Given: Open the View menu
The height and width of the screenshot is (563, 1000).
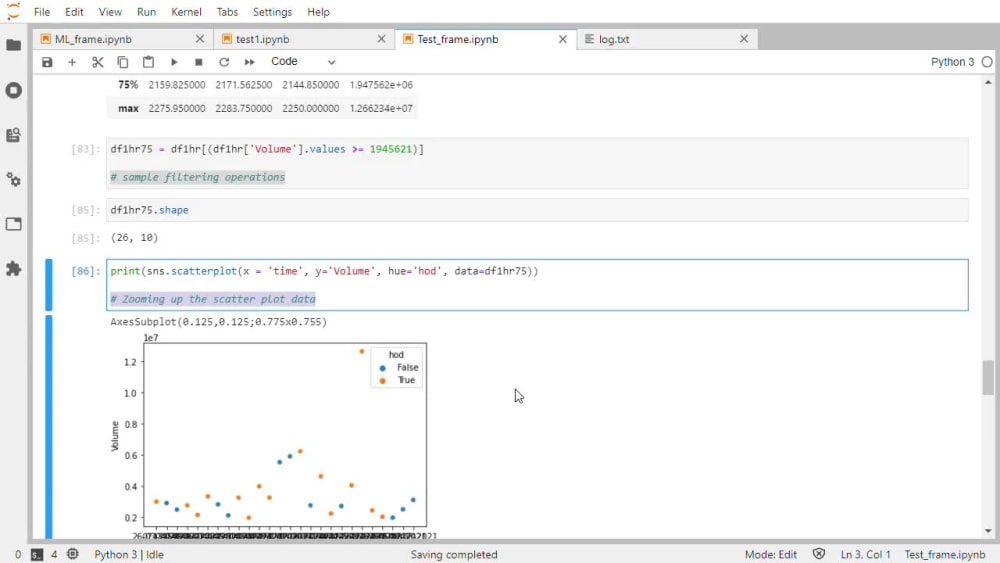Looking at the screenshot, I should (x=110, y=11).
